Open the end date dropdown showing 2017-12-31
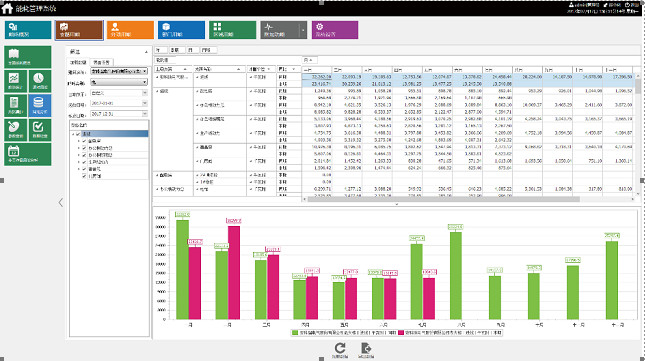Viewport: 645px width, 361px height. coord(118,114)
